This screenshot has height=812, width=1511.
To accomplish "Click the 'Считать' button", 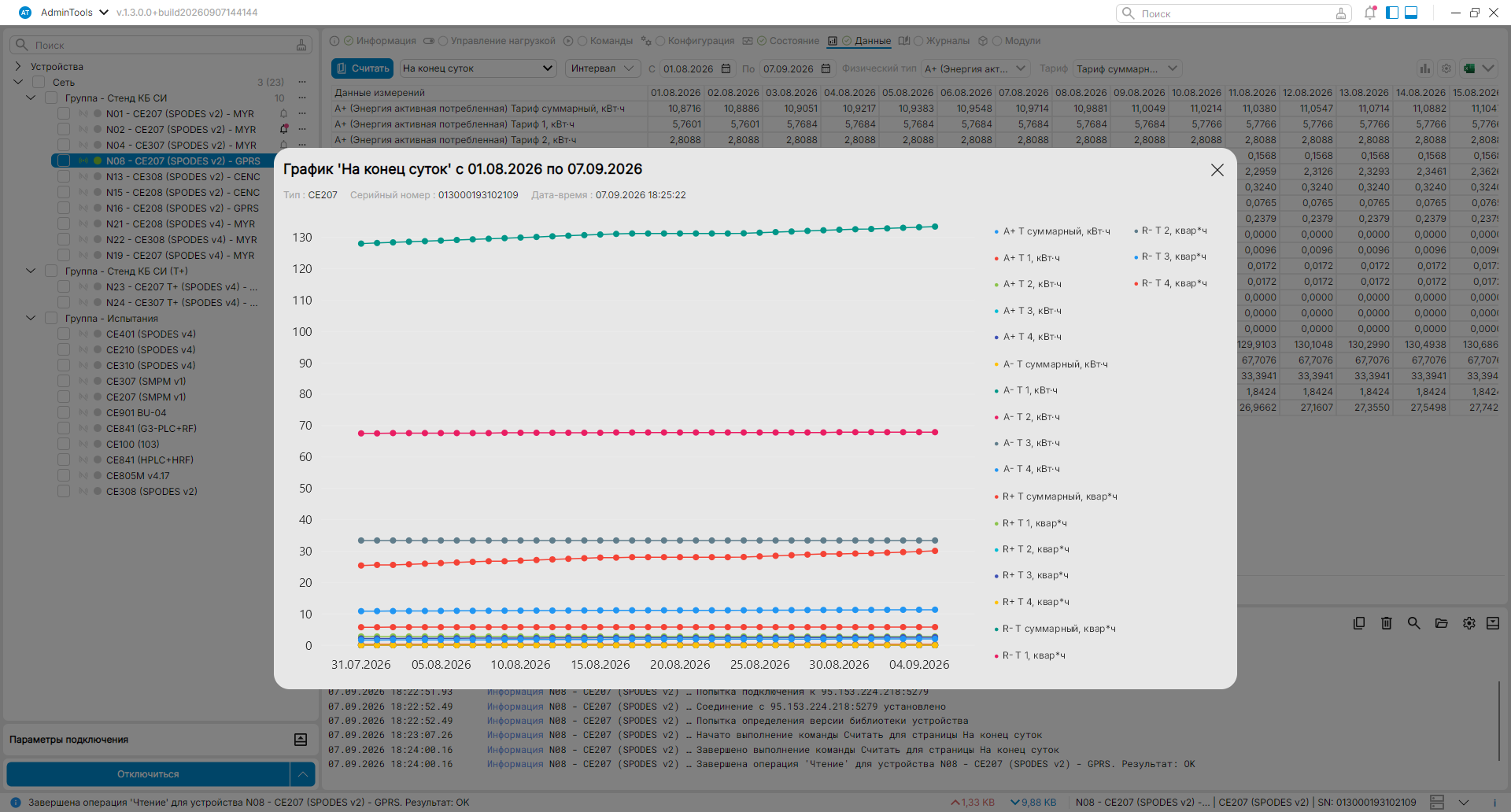I will (x=362, y=68).
